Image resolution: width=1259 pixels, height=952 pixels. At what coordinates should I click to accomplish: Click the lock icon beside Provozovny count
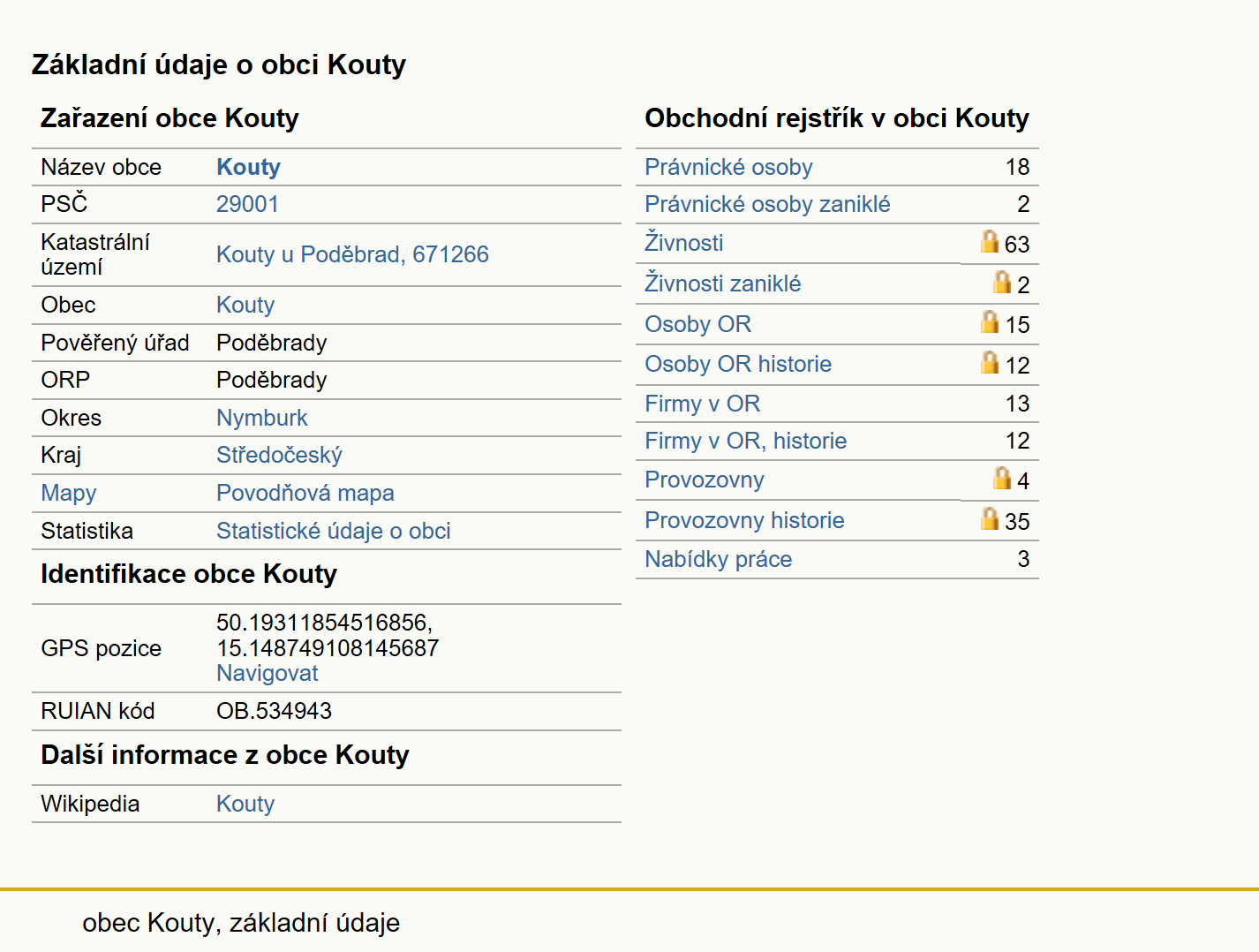click(1002, 478)
